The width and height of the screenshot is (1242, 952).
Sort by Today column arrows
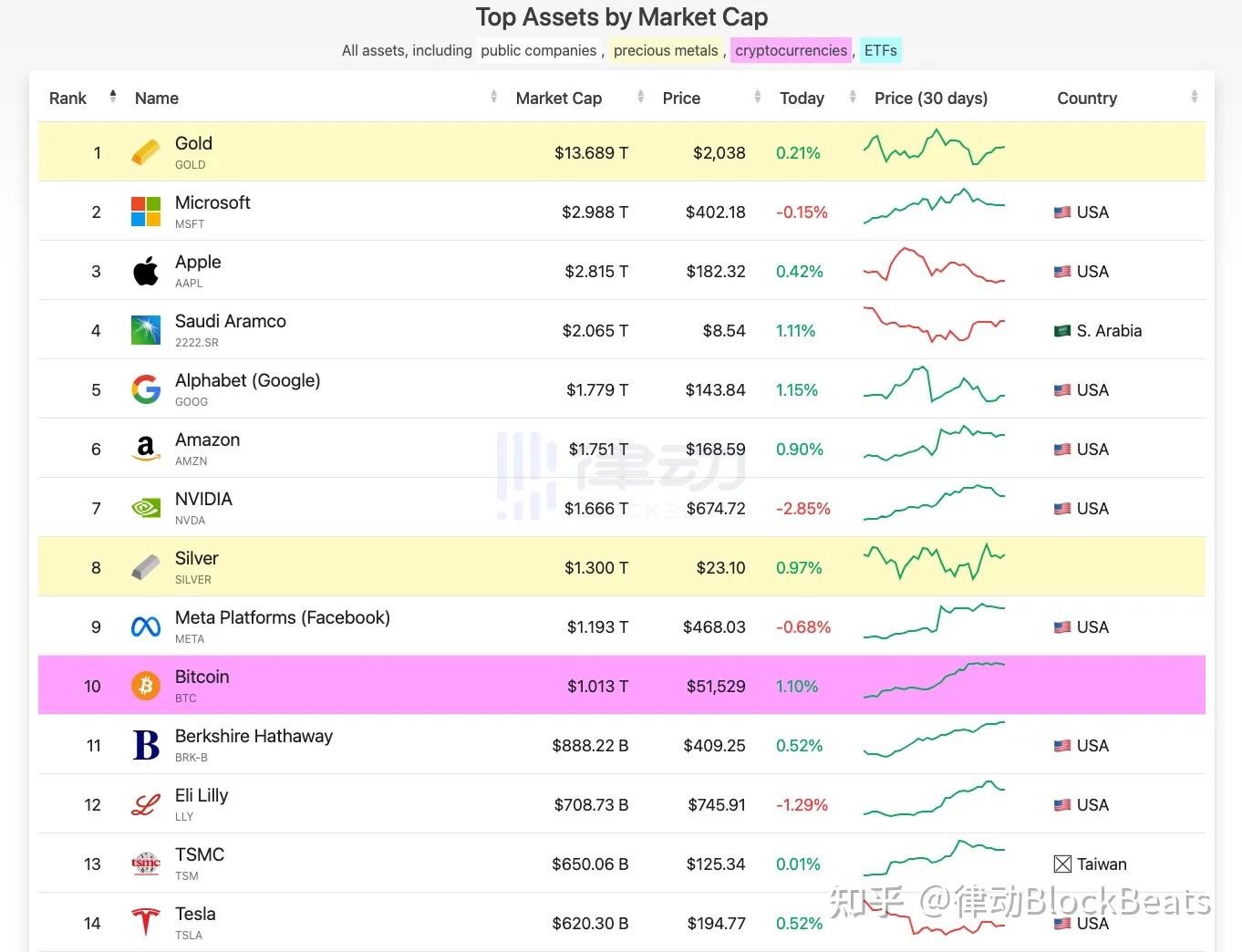[x=853, y=96]
